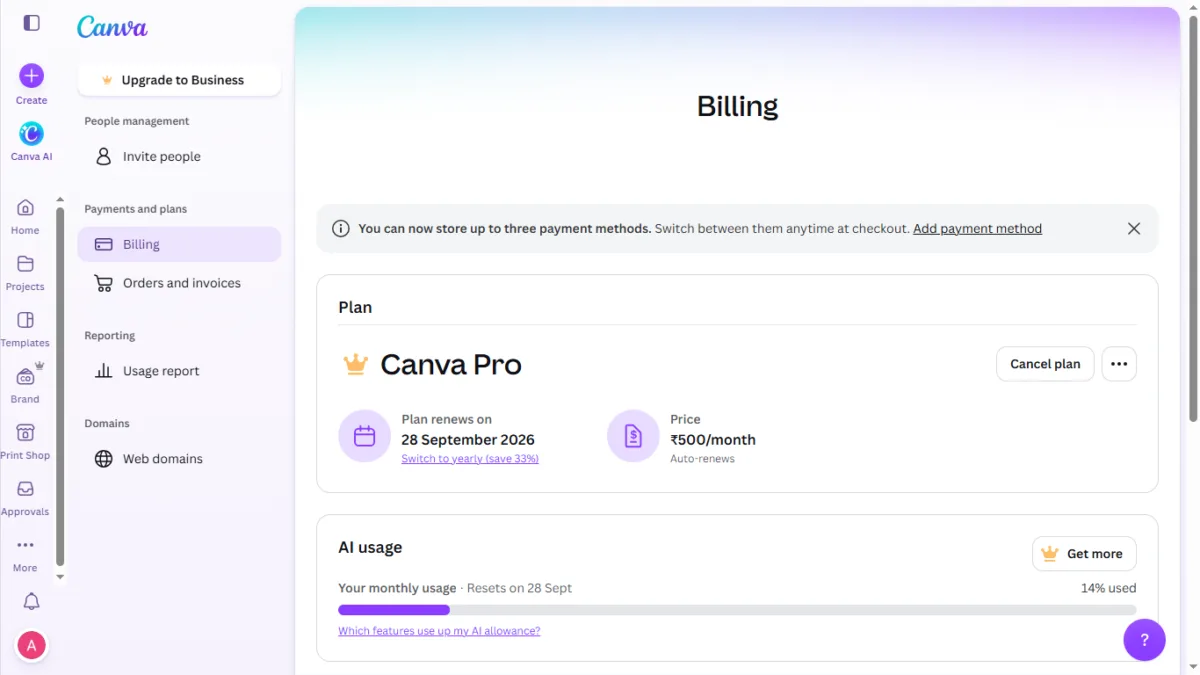Click Add payment method link

pos(977,229)
